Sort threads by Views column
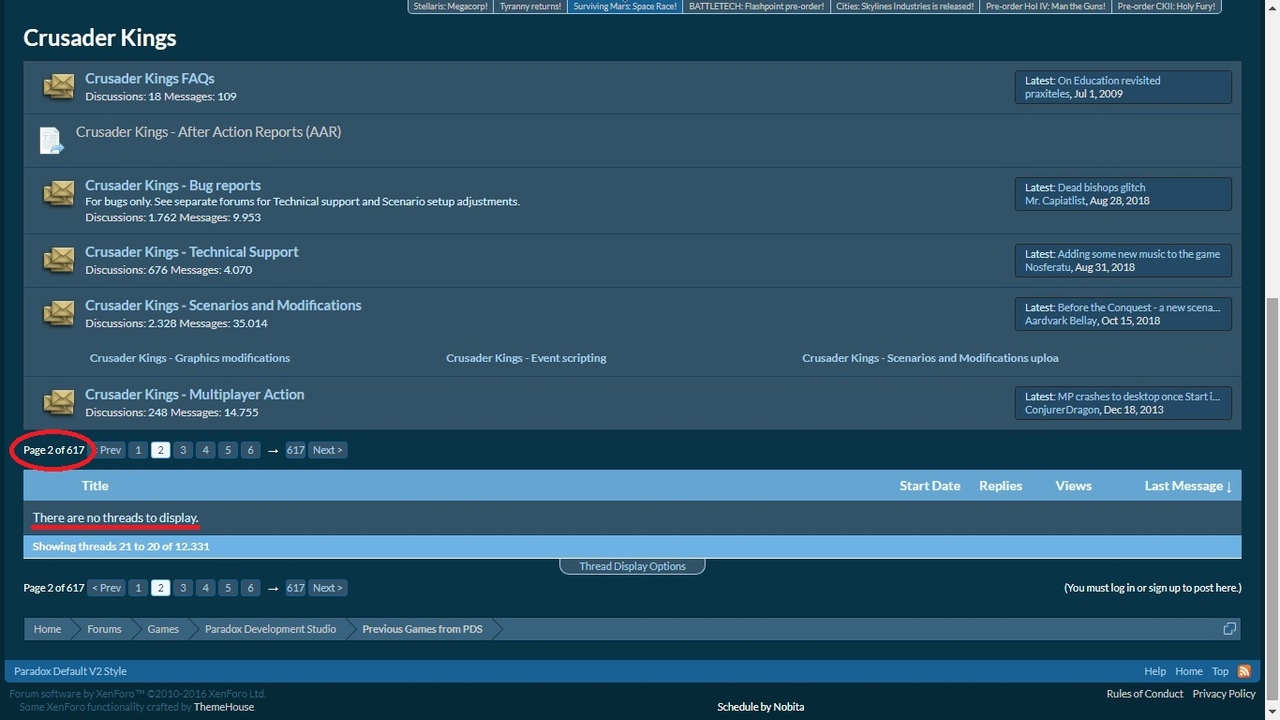Viewport: 1280px width, 720px height. tap(1074, 486)
